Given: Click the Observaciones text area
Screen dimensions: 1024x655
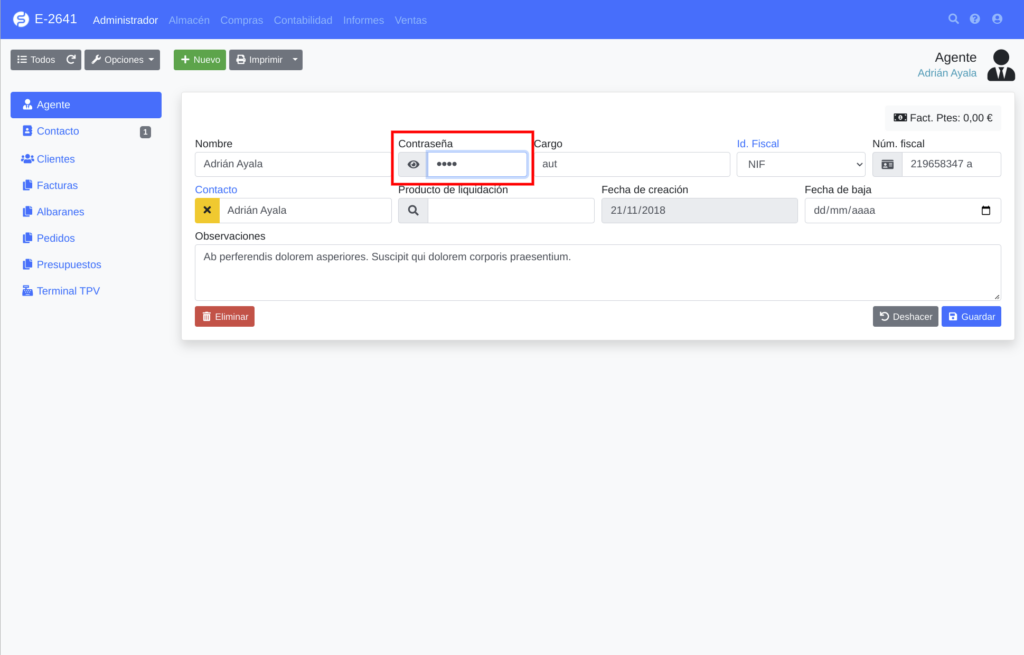Looking at the screenshot, I should click(x=597, y=272).
